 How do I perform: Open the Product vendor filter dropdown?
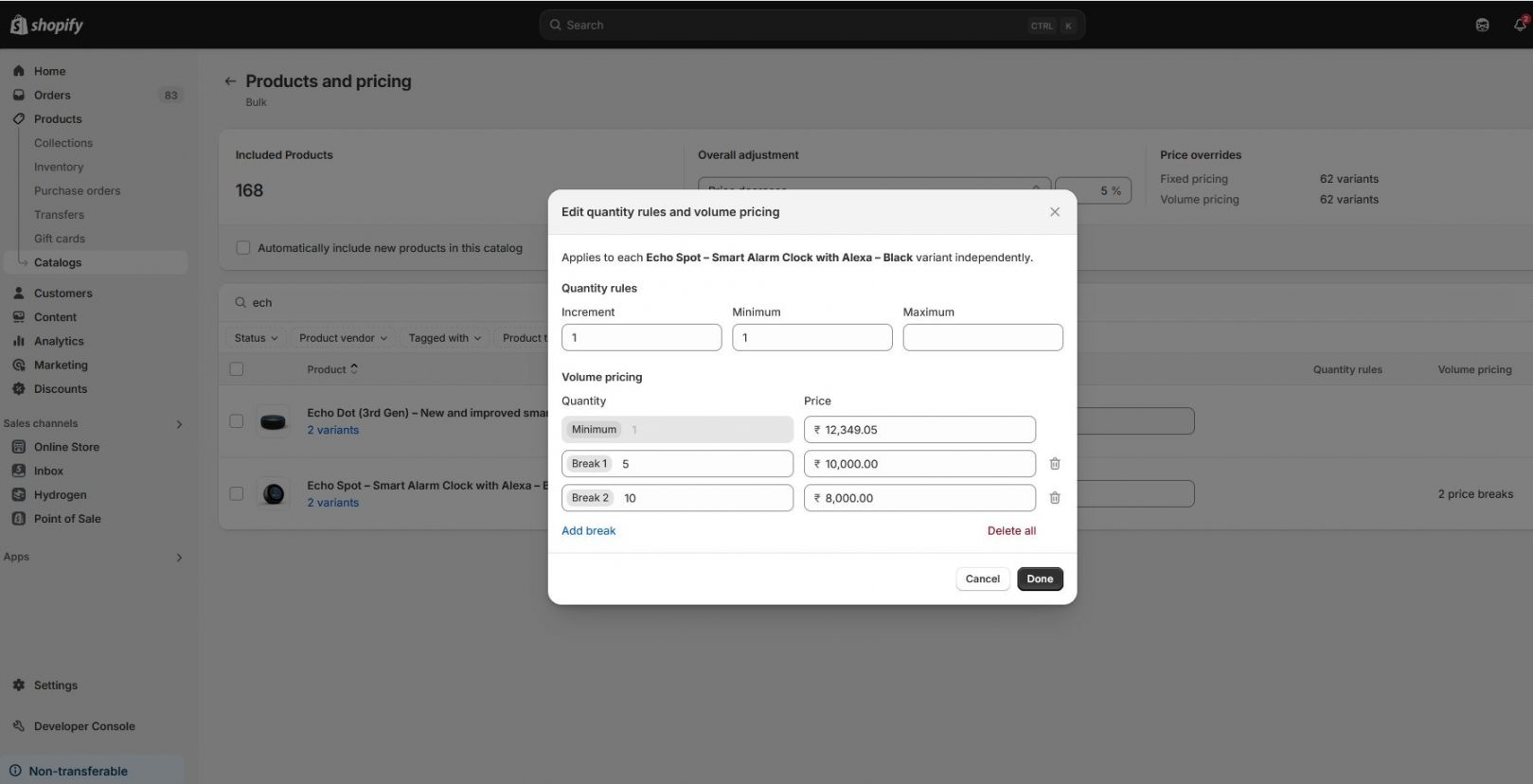[343, 338]
